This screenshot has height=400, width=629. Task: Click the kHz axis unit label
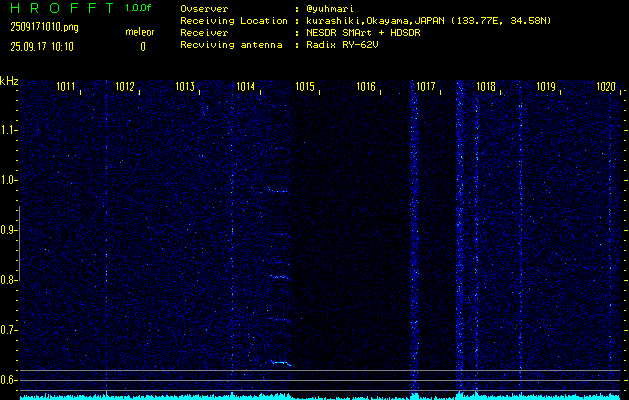pos(9,81)
